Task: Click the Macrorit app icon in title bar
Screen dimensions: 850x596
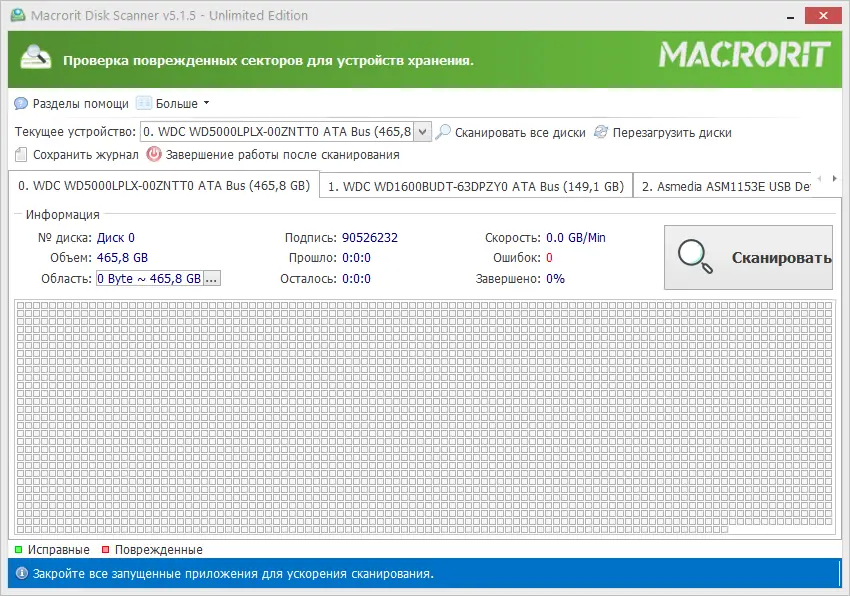Action: (20, 15)
